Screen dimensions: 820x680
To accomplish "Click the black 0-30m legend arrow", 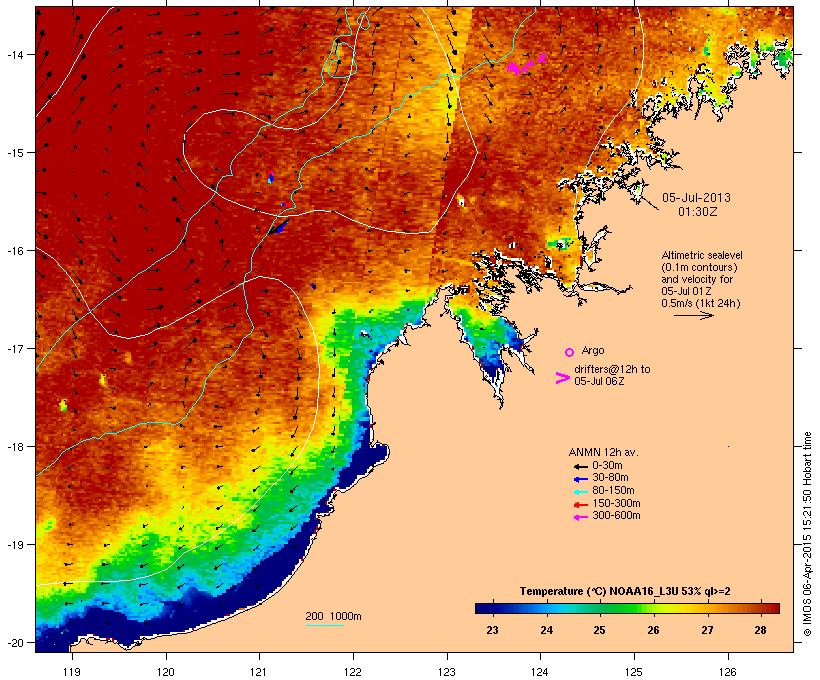I will pos(580,467).
